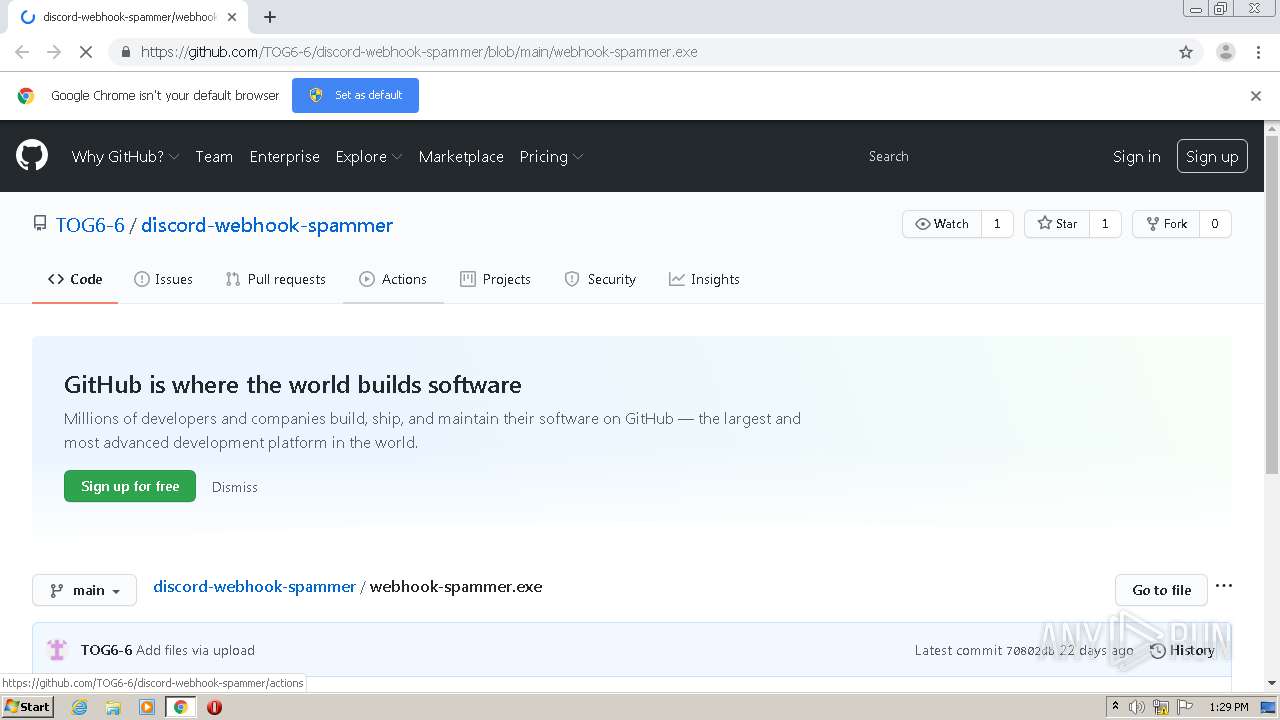
Task: Dismiss the GitHub signup banner
Action: [x=235, y=487]
